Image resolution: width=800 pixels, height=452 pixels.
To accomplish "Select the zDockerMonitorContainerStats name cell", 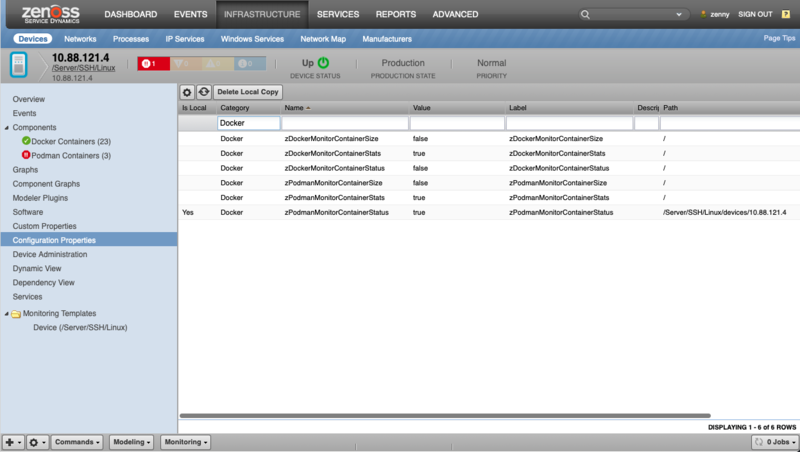I will click(x=333, y=153).
